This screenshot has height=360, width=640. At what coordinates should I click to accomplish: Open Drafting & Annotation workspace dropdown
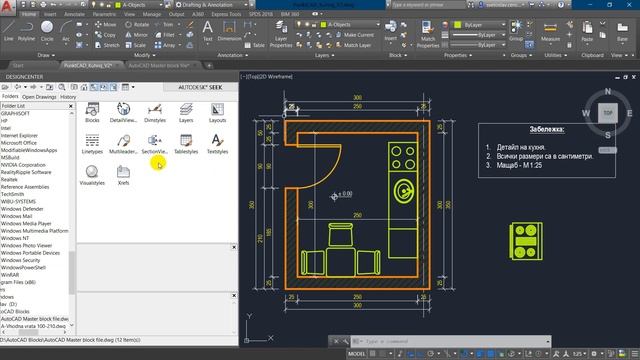211,5
